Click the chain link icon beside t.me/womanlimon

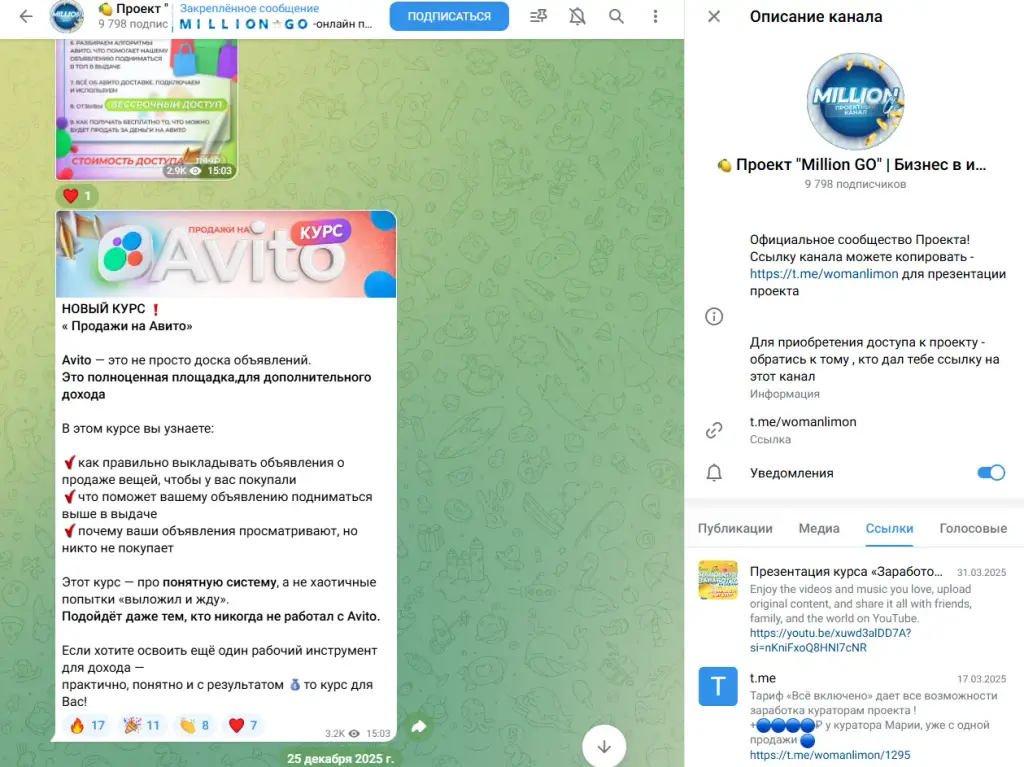(x=714, y=430)
